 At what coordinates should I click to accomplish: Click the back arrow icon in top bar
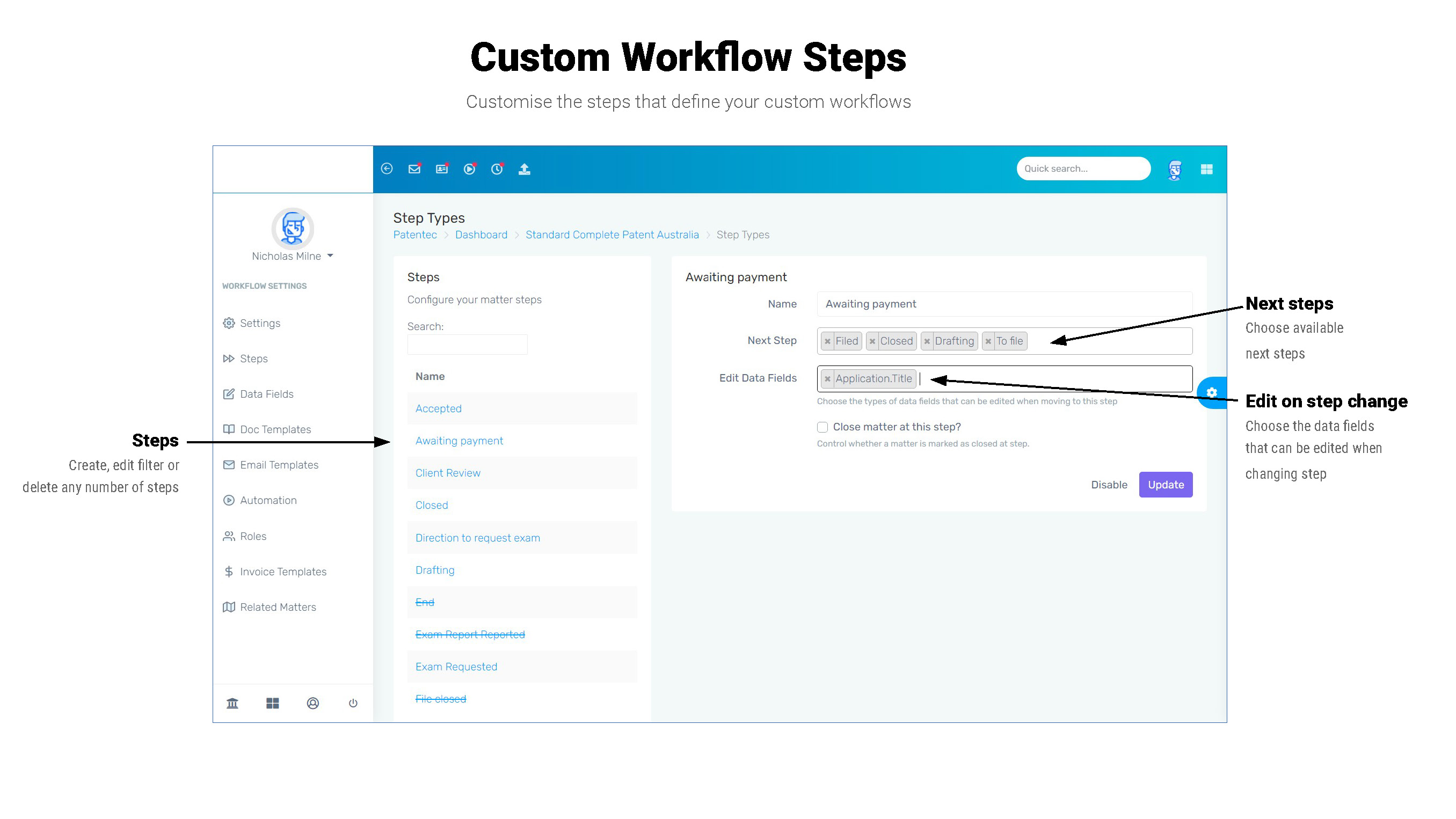point(387,169)
